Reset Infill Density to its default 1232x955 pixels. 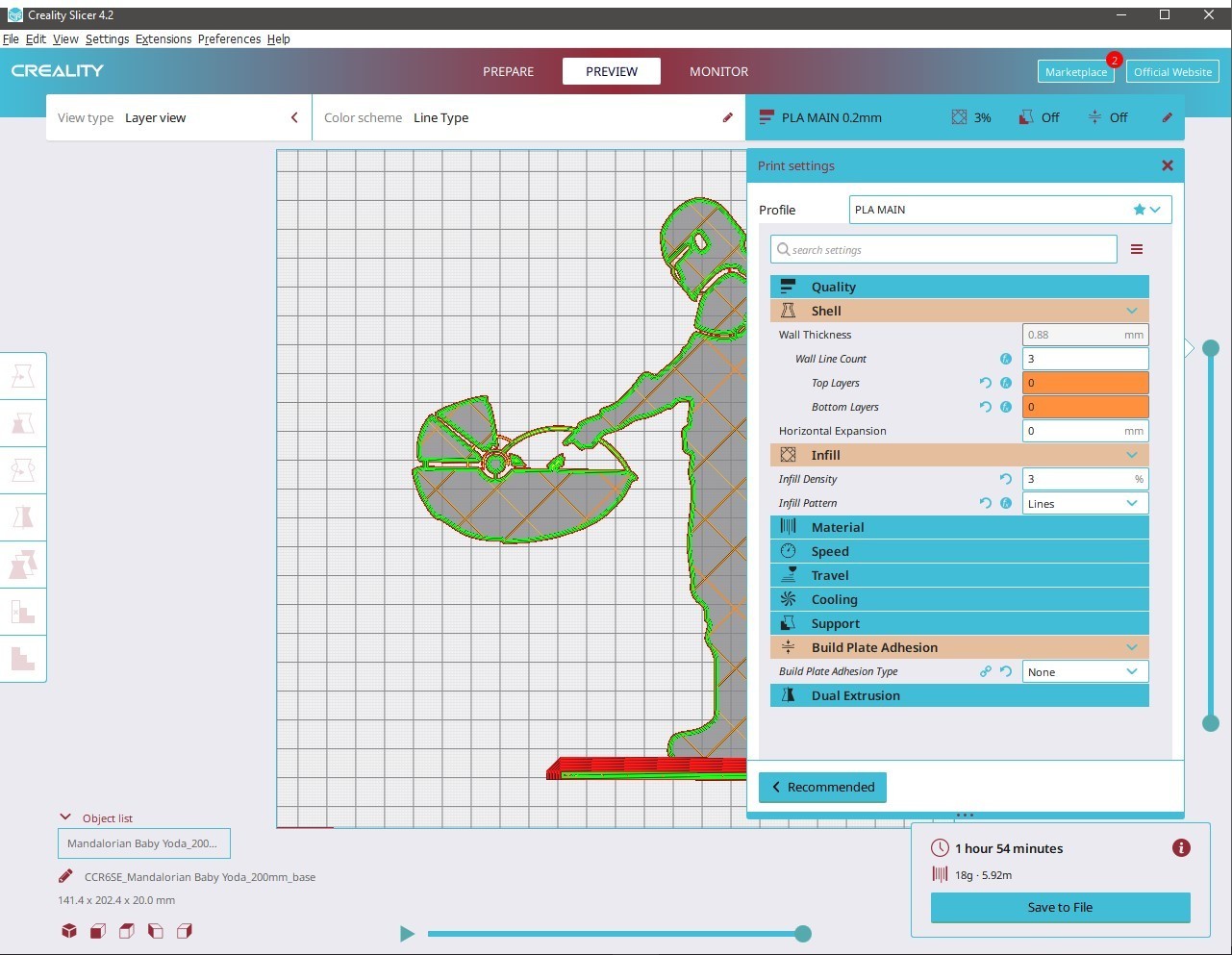1006,479
